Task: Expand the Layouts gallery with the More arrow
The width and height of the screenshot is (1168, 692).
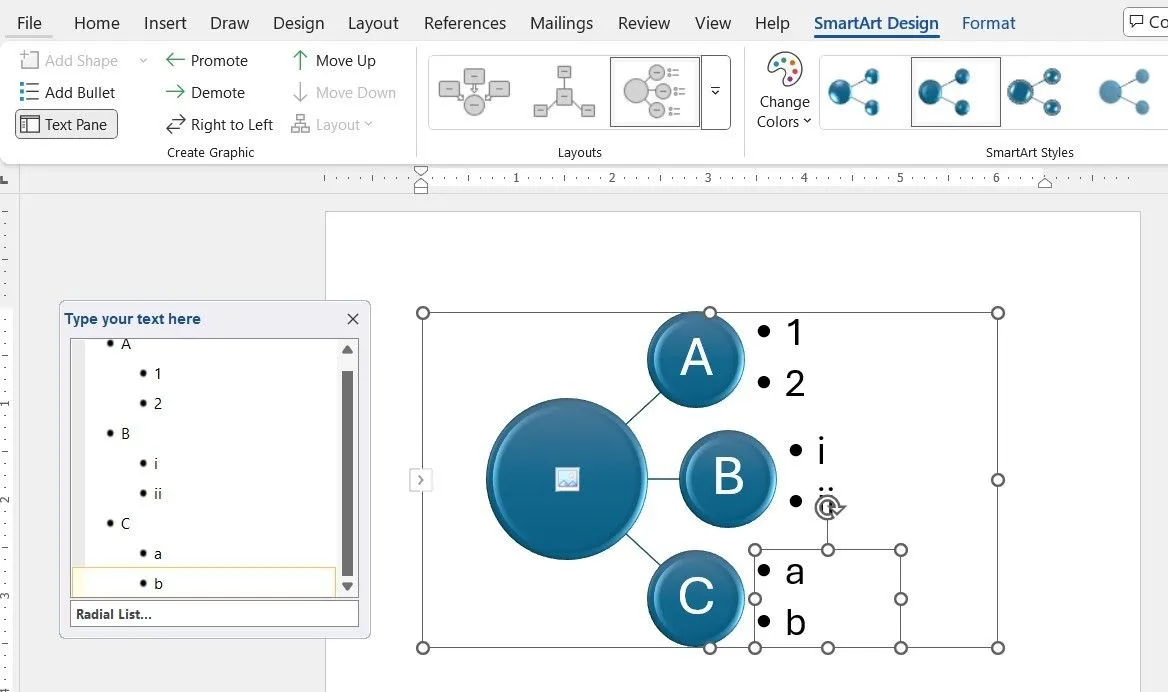Action: (x=715, y=91)
